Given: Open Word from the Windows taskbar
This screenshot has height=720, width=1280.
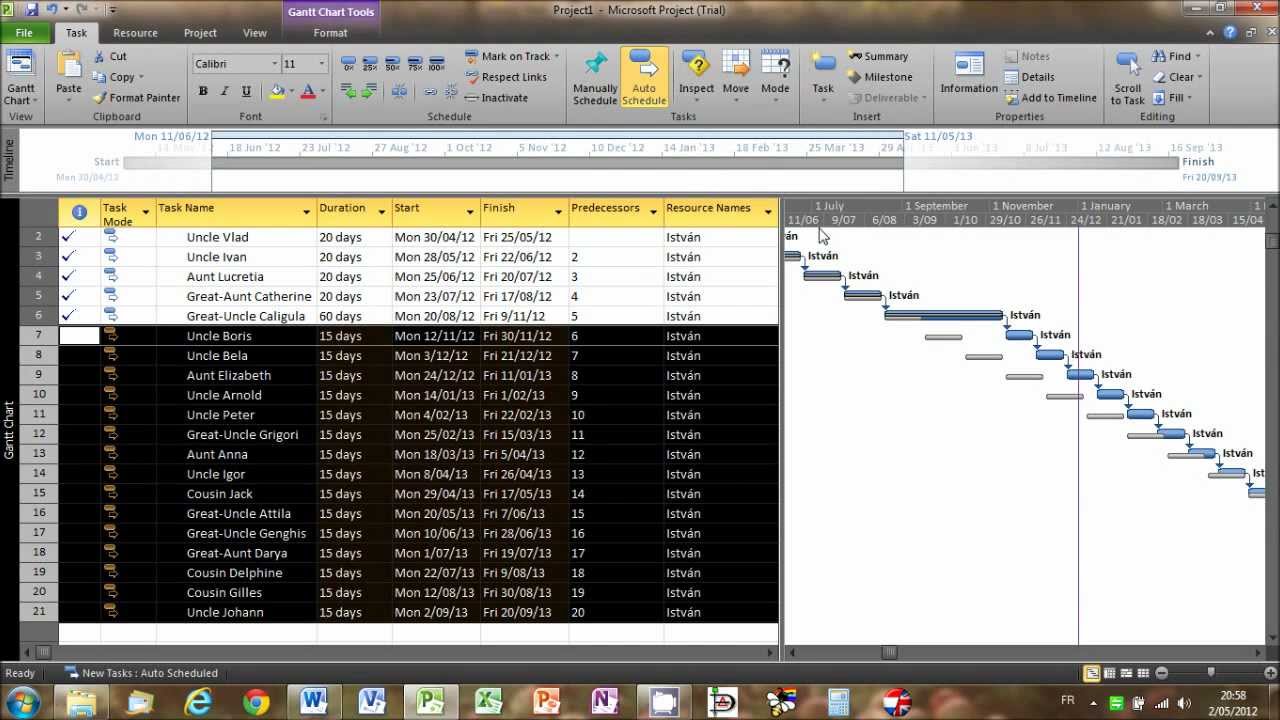Looking at the screenshot, I should (313, 701).
